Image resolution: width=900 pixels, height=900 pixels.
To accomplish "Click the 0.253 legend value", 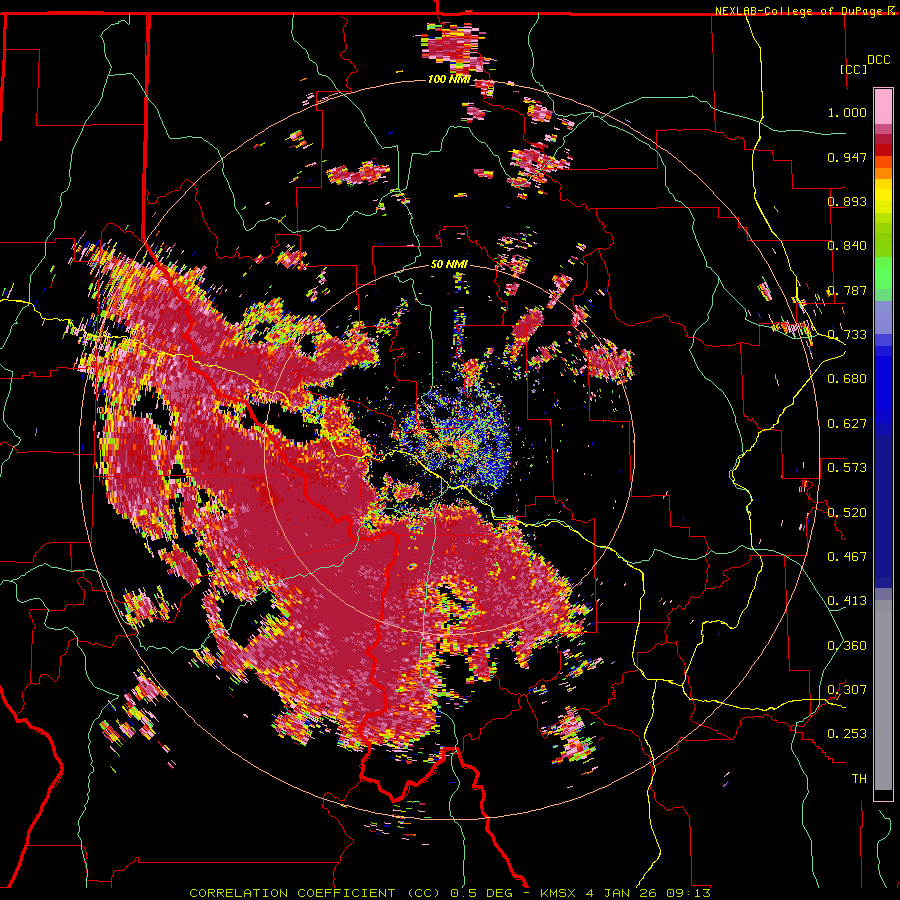I will pos(847,734).
